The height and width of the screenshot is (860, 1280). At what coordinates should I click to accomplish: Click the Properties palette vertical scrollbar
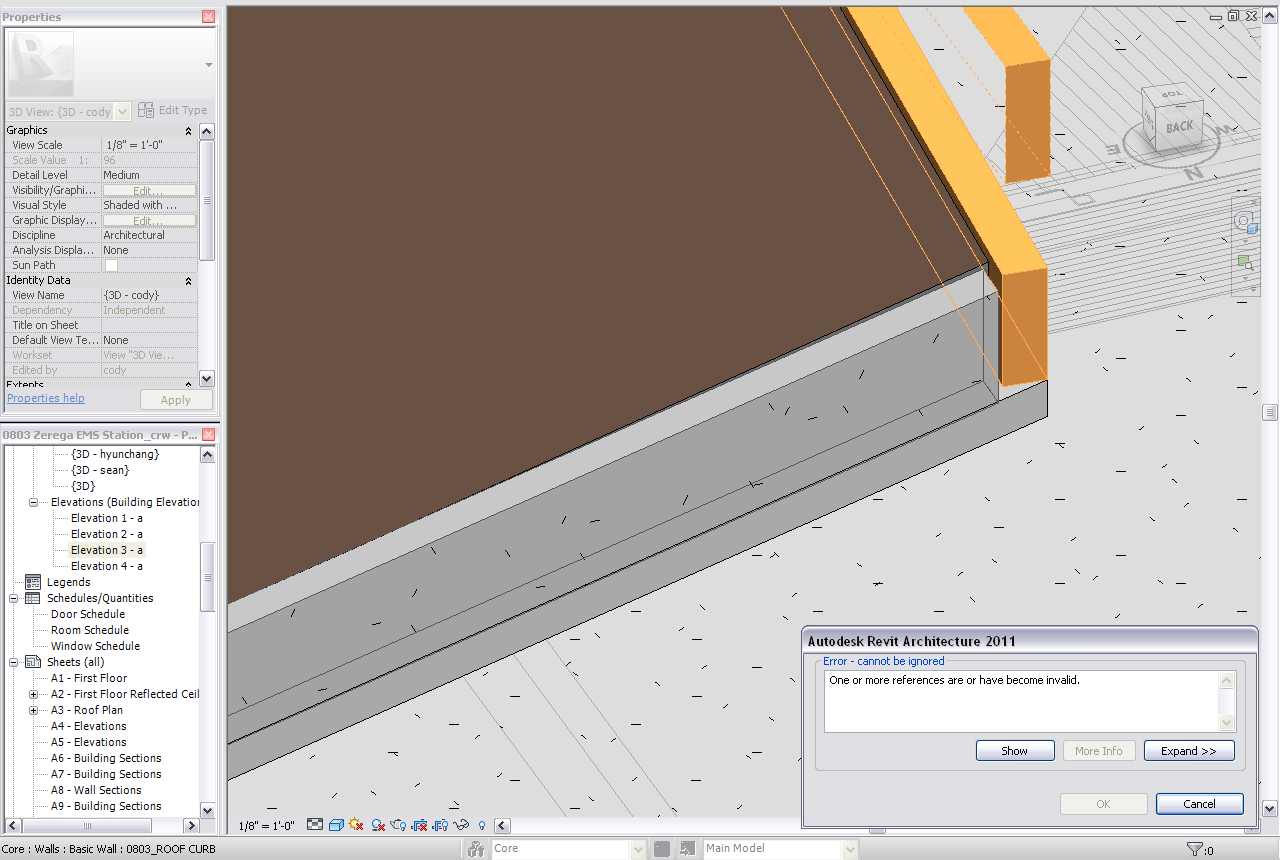click(x=207, y=255)
